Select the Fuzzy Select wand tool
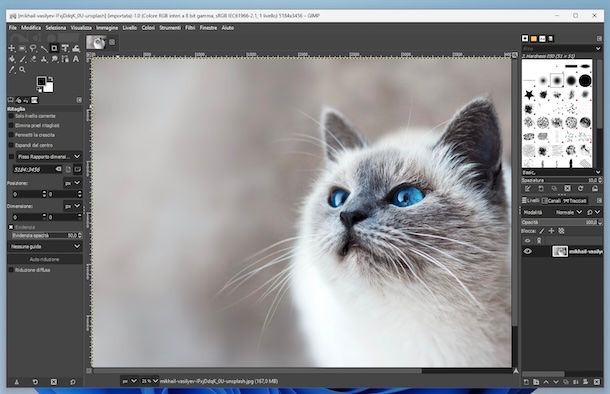Screen dimensions: 610x394 44,48
